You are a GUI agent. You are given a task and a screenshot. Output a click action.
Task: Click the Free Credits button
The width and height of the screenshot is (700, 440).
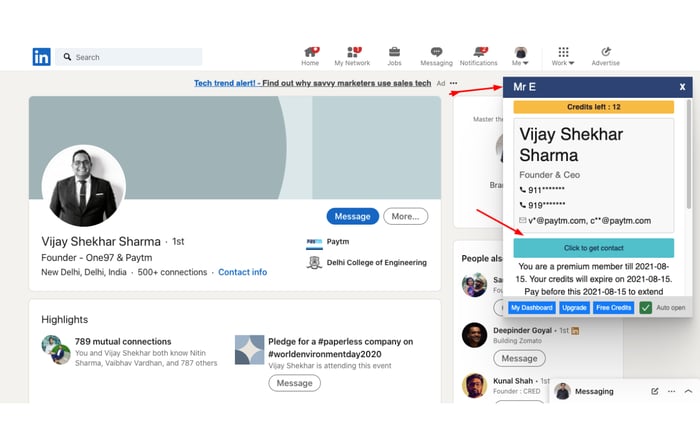(x=613, y=308)
